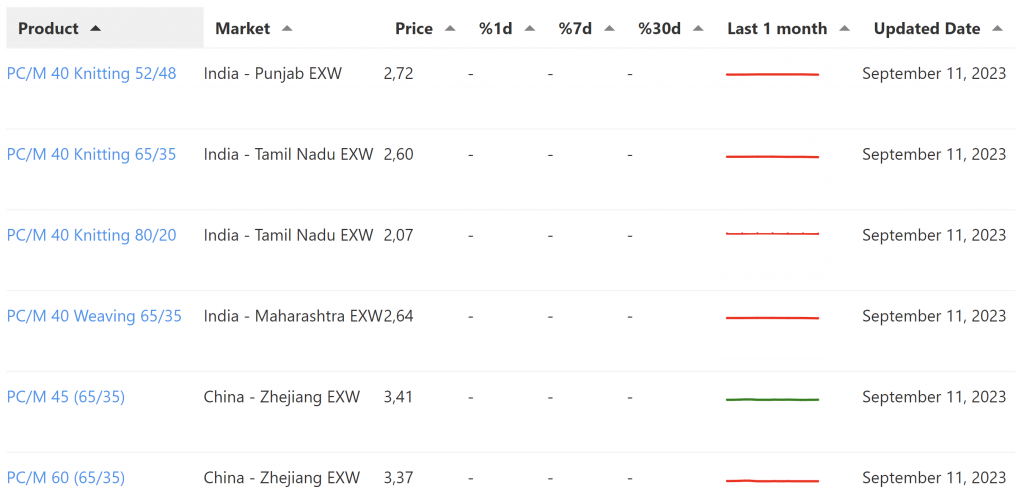Screen dimensions: 1024x495
Task: Click the %30d column sort arrow
Action: coord(698,29)
